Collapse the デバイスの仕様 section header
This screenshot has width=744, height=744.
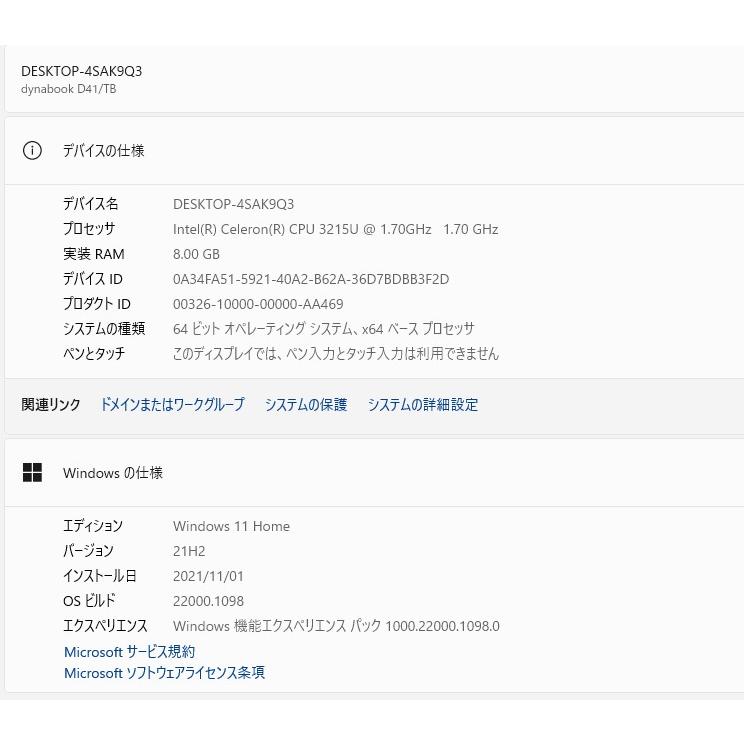374,151
